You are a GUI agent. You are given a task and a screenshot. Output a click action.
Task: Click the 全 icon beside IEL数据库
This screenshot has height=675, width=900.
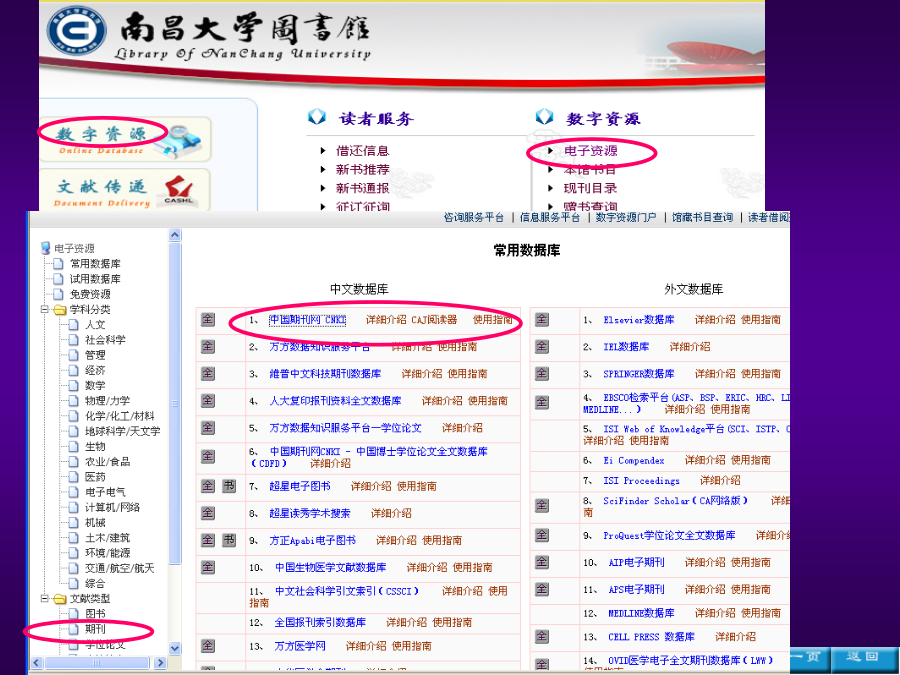click(x=542, y=346)
